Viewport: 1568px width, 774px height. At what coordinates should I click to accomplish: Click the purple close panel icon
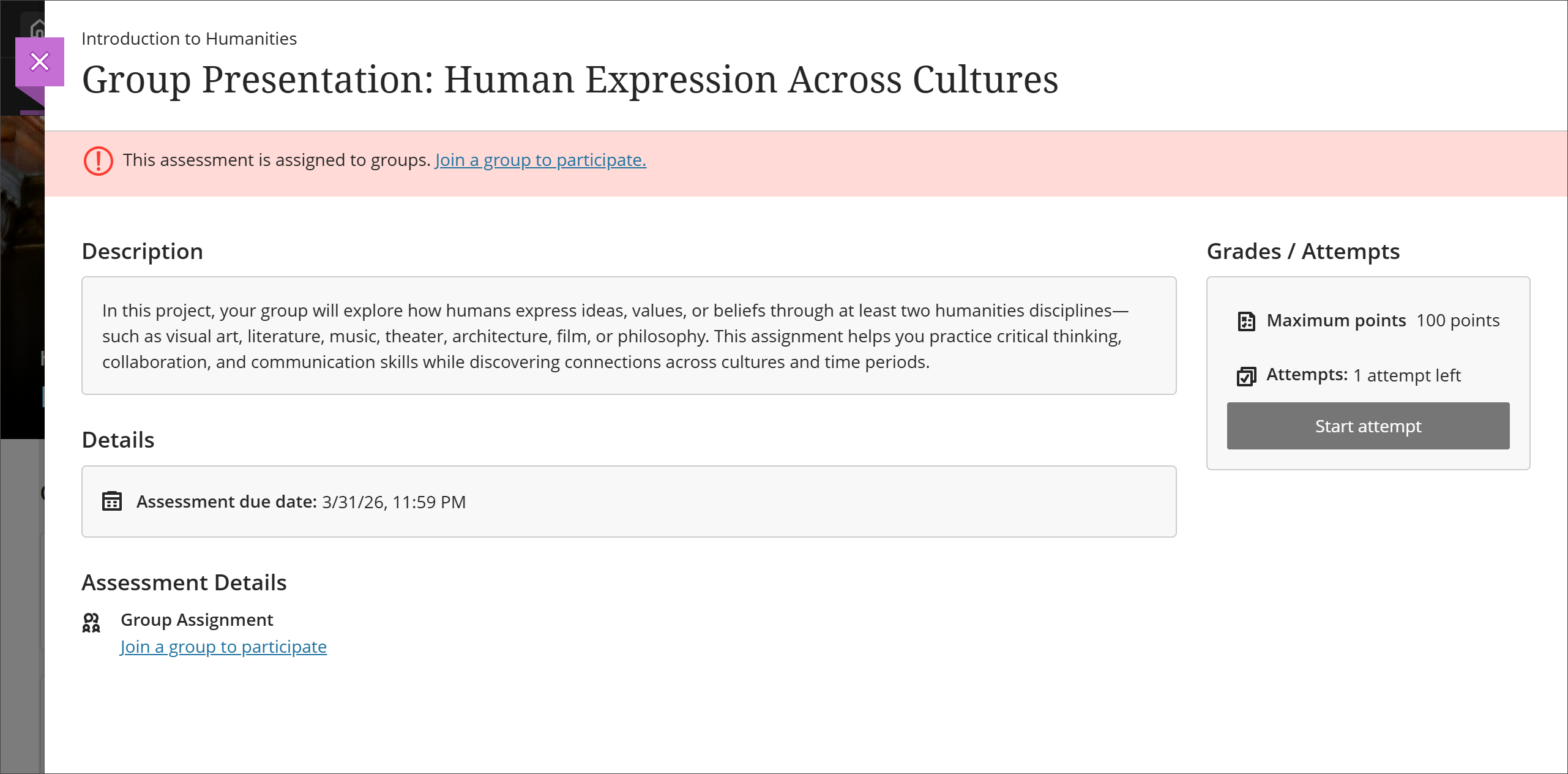(40, 62)
